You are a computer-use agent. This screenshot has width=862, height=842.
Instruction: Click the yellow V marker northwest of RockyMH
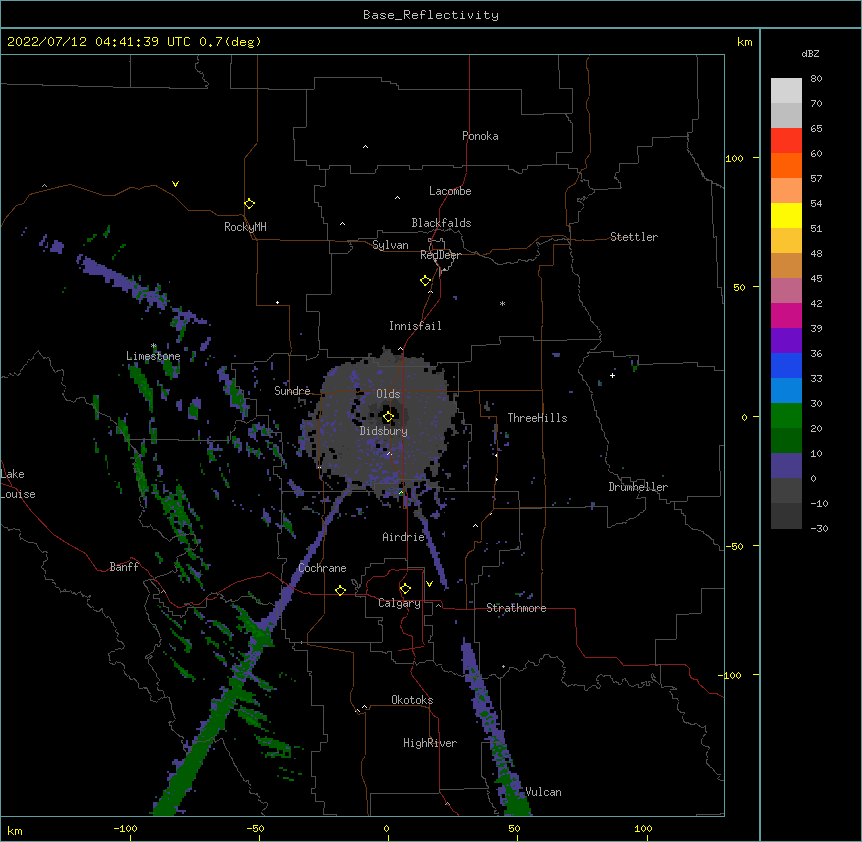[x=175, y=184]
